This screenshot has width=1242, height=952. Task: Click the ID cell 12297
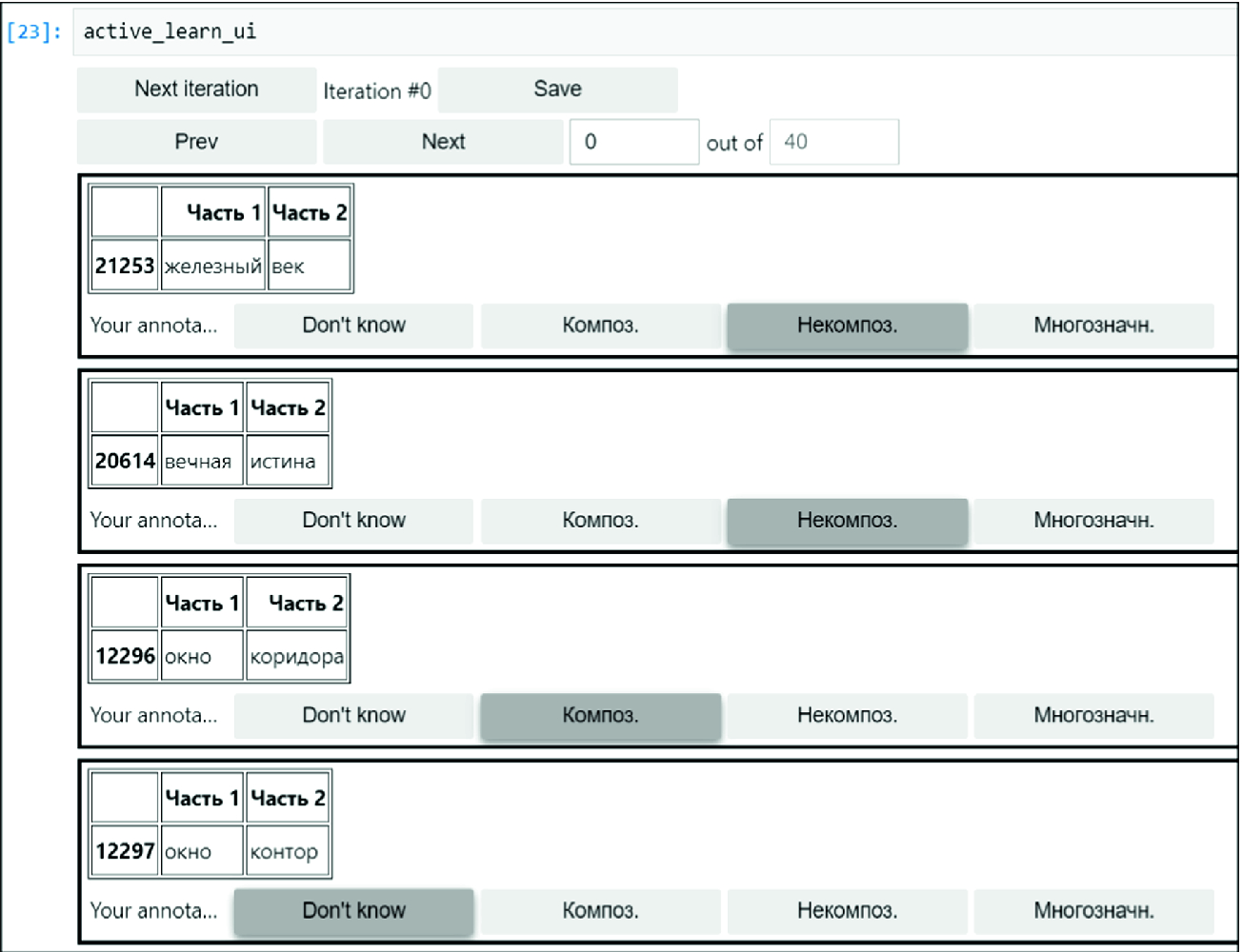125,851
